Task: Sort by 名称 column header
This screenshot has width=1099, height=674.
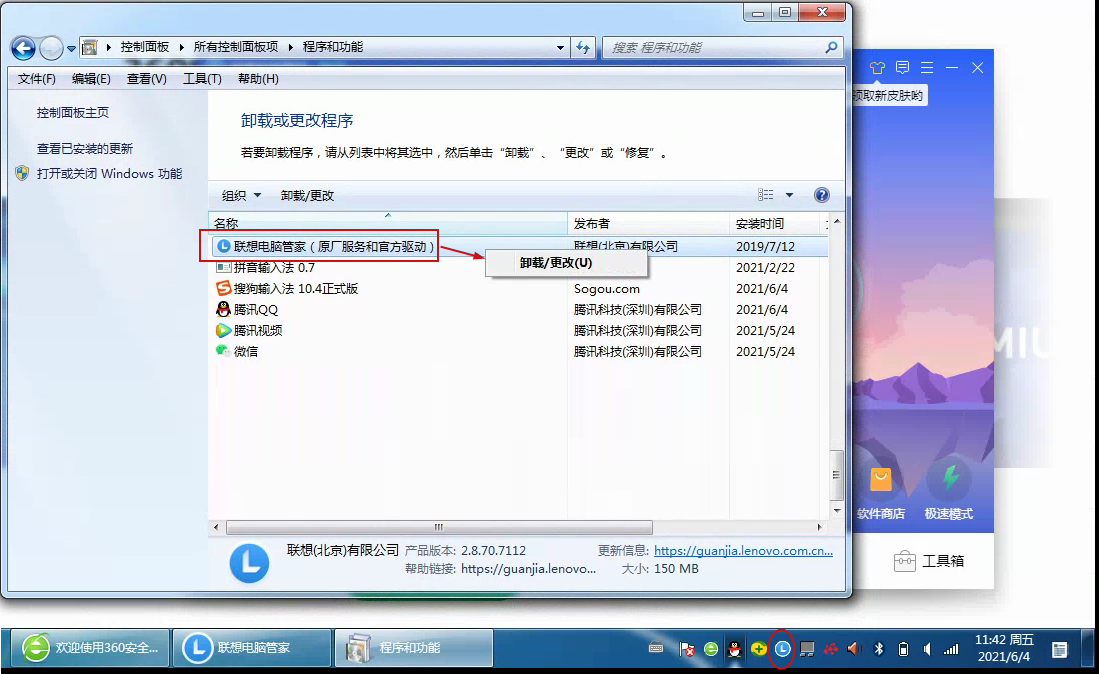Action: tap(388, 223)
